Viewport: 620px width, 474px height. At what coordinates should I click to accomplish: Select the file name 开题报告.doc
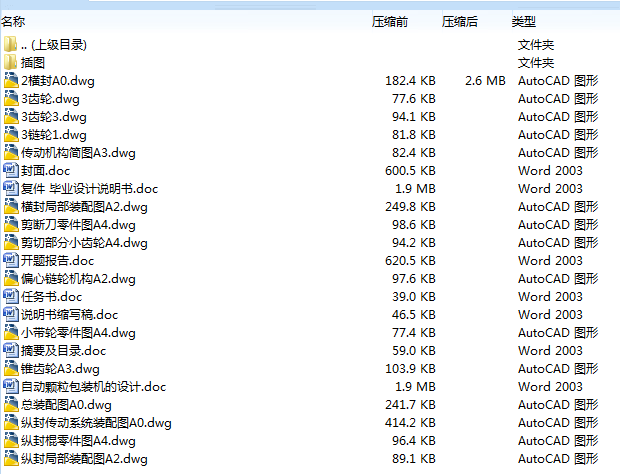coord(57,261)
